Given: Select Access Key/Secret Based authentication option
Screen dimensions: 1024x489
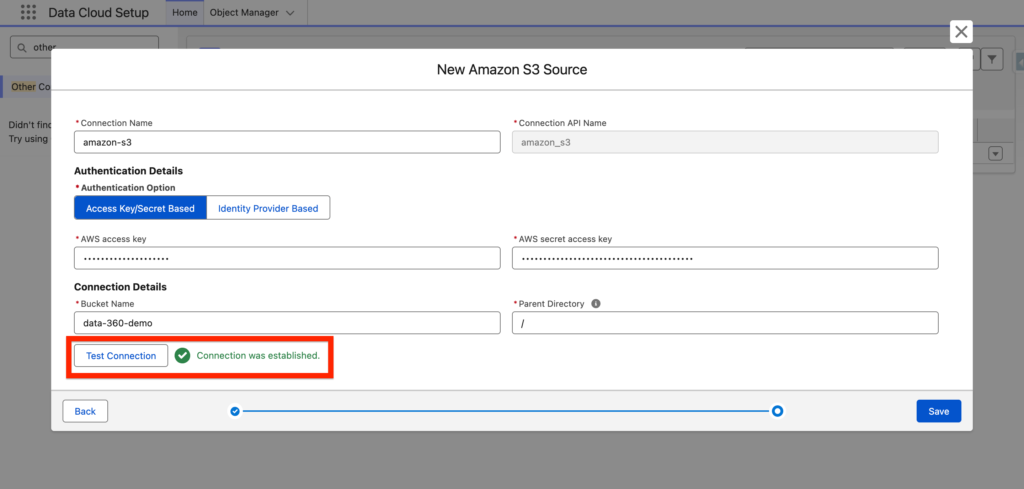Looking at the screenshot, I should (140, 208).
